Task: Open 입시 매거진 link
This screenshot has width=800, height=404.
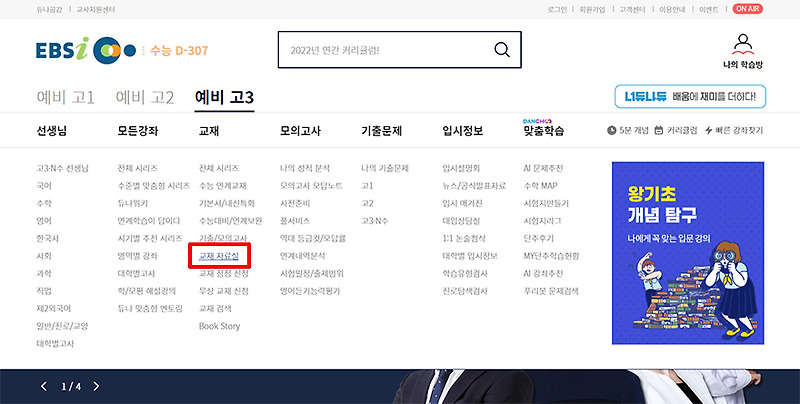Action: [462, 203]
